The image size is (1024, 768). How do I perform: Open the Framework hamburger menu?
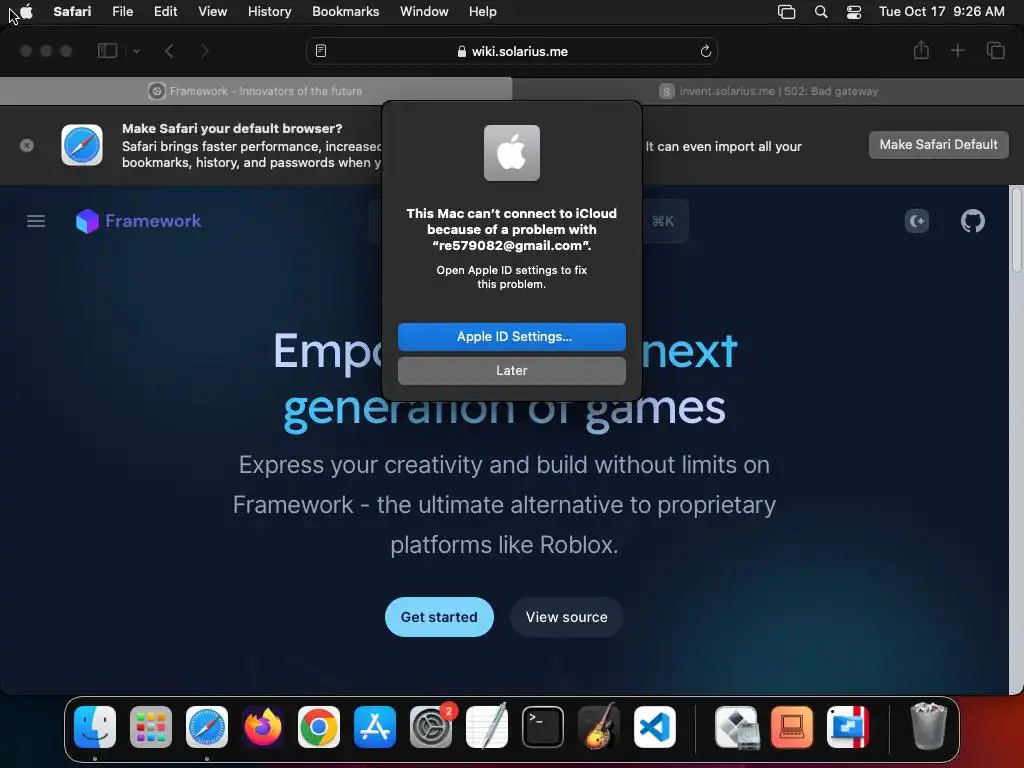click(36, 221)
